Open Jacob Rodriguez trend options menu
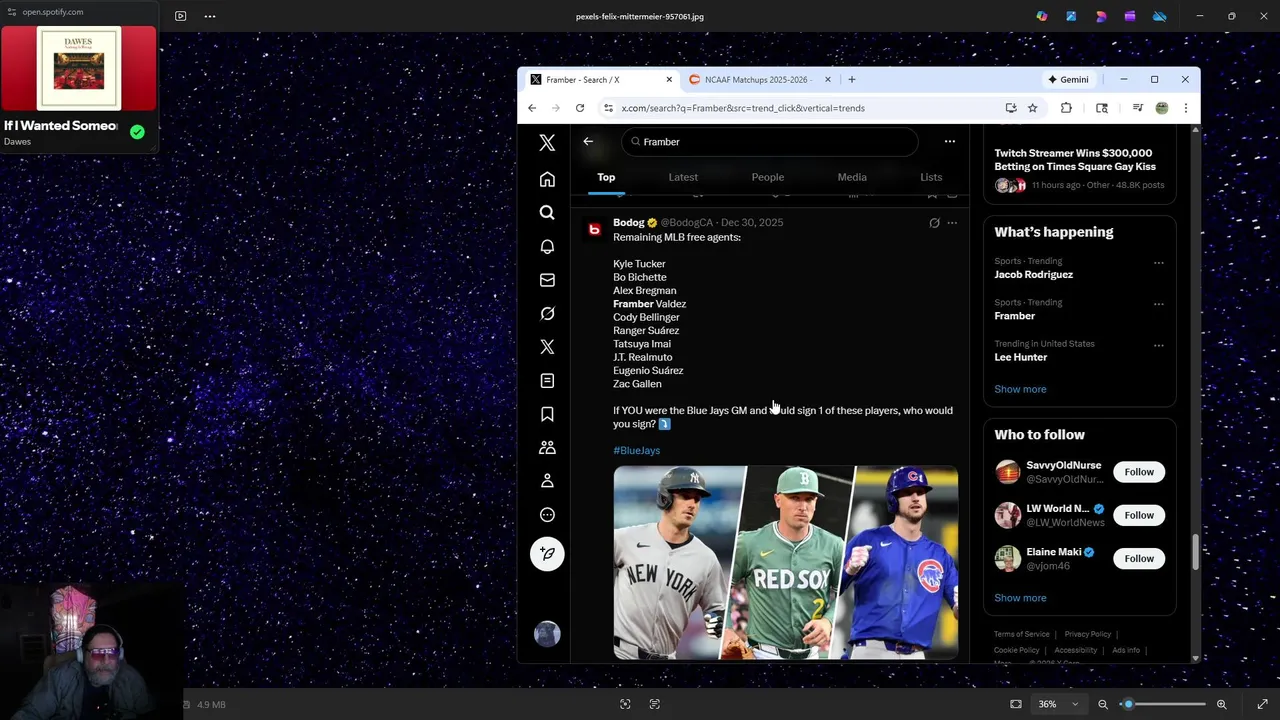The image size is (1280, 720). pos(1159,263)
